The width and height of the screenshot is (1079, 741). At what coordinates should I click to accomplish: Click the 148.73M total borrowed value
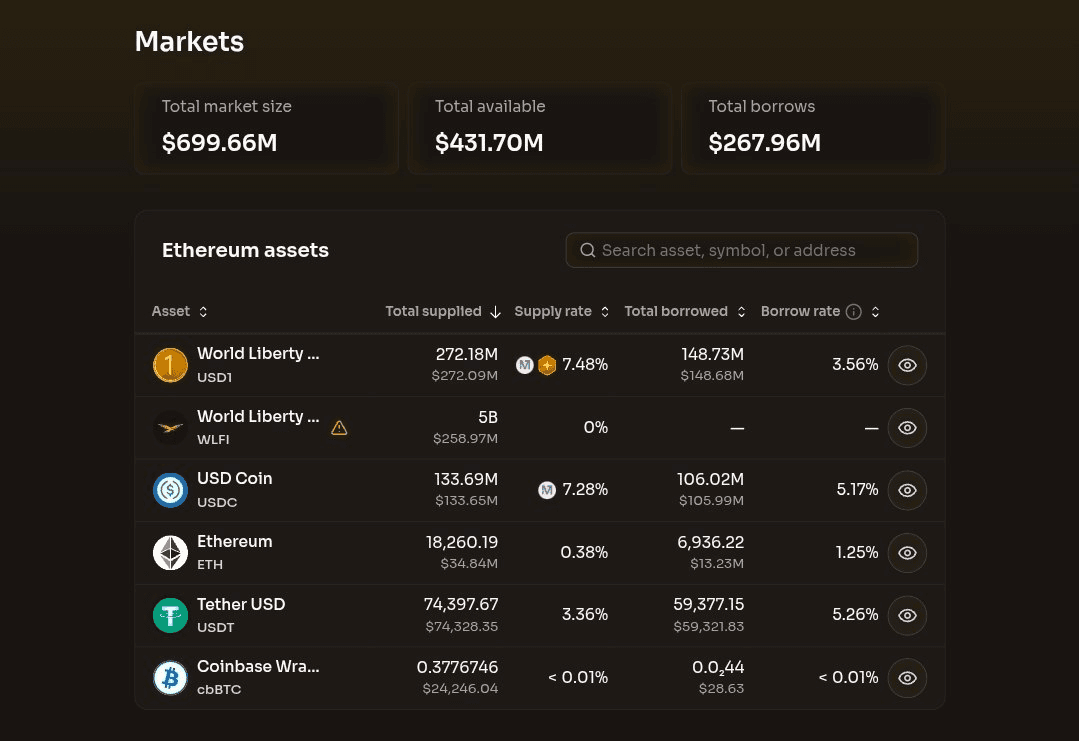(x=712, y=354)
